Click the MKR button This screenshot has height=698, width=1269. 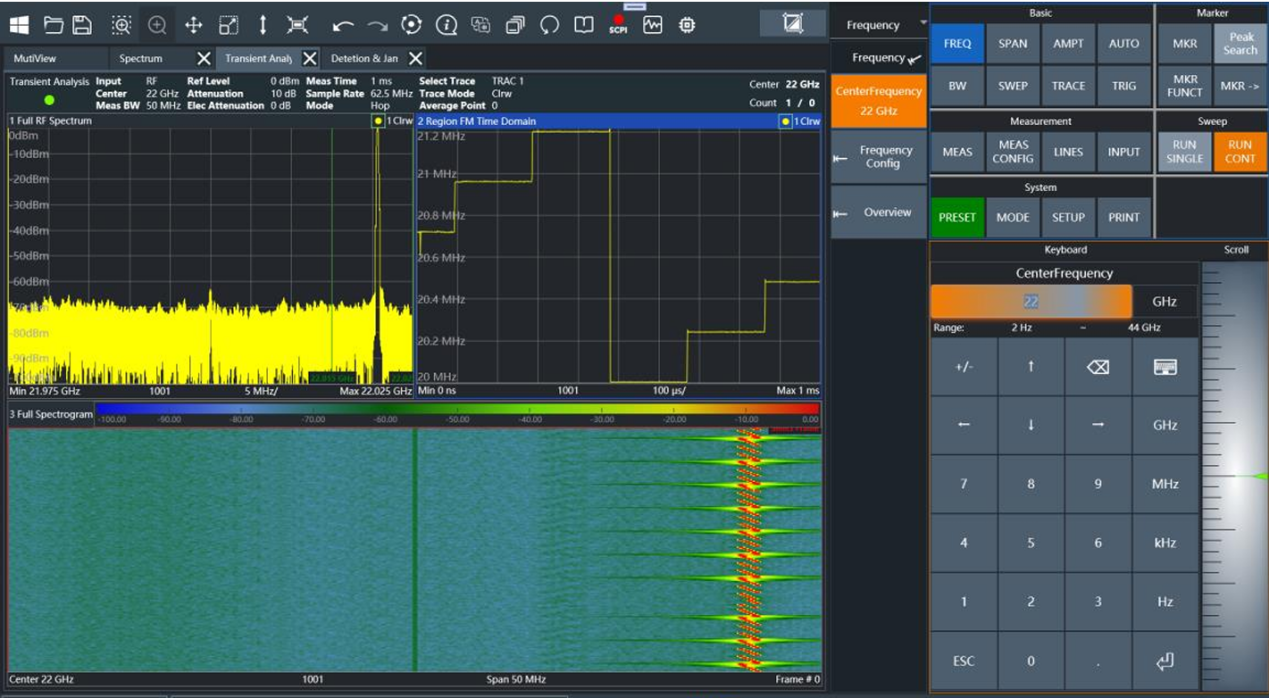(1185, 44)
